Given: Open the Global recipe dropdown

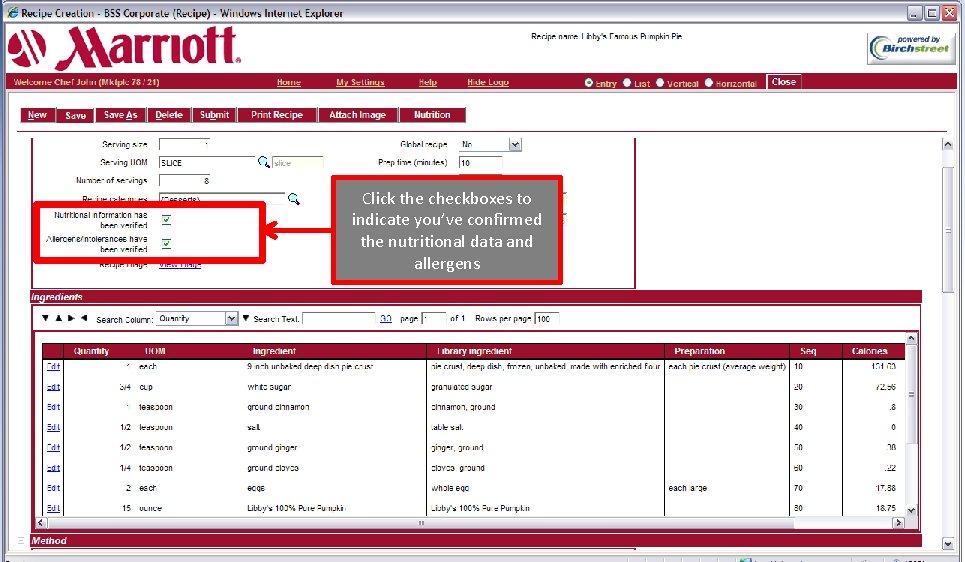Looking at the screenshot, I should [x=515, y=145].
